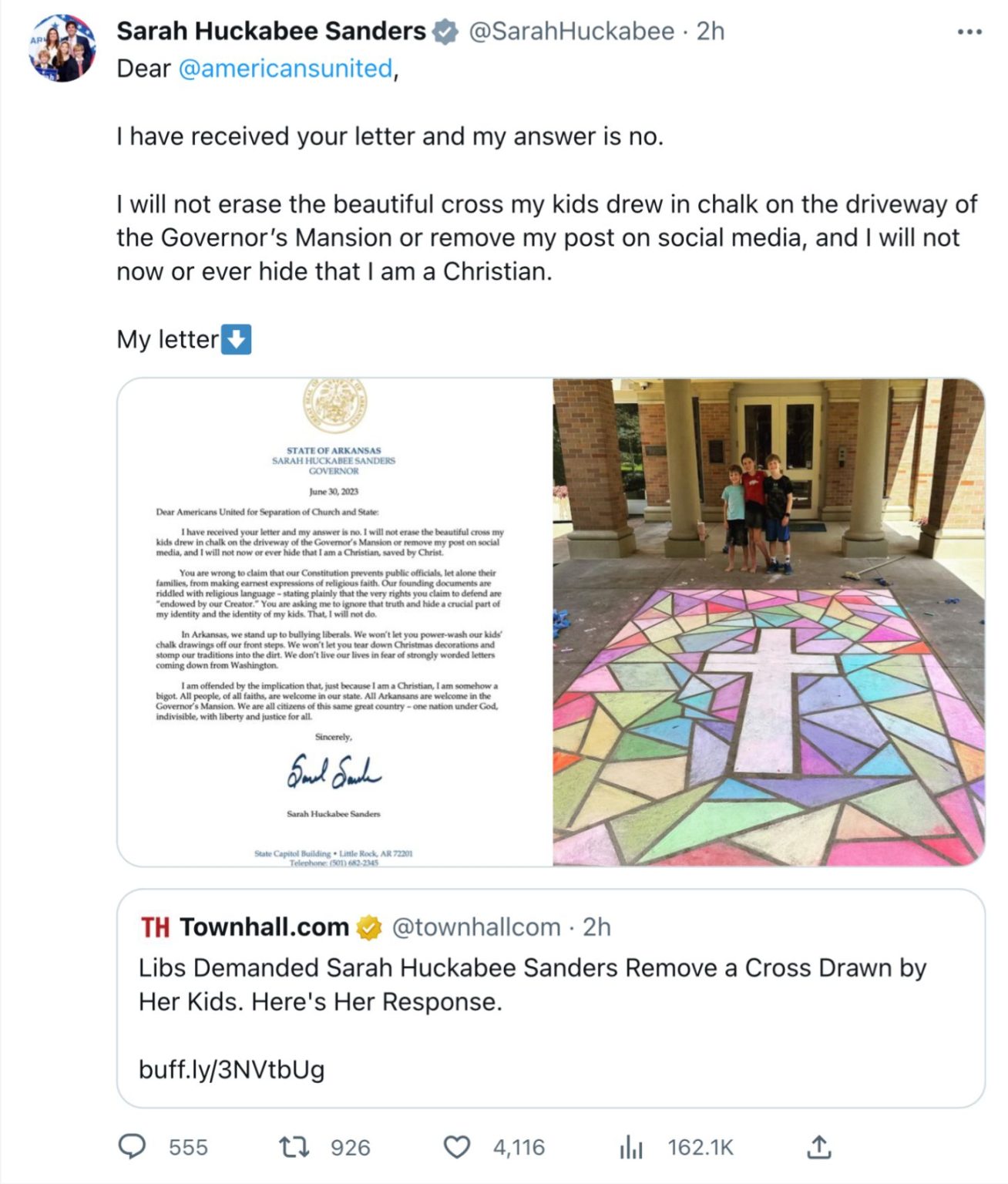Image resolution: width=1008 pixels, height=1184 pixels.
Task: Open Sarah Huckabee Sanders' profile avatar
Action: tap(62, 48)
